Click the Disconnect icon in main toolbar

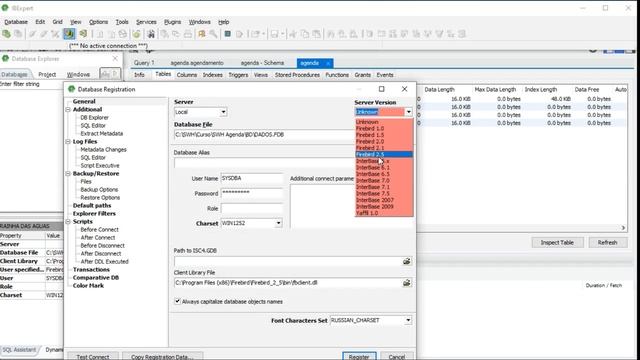55,34
